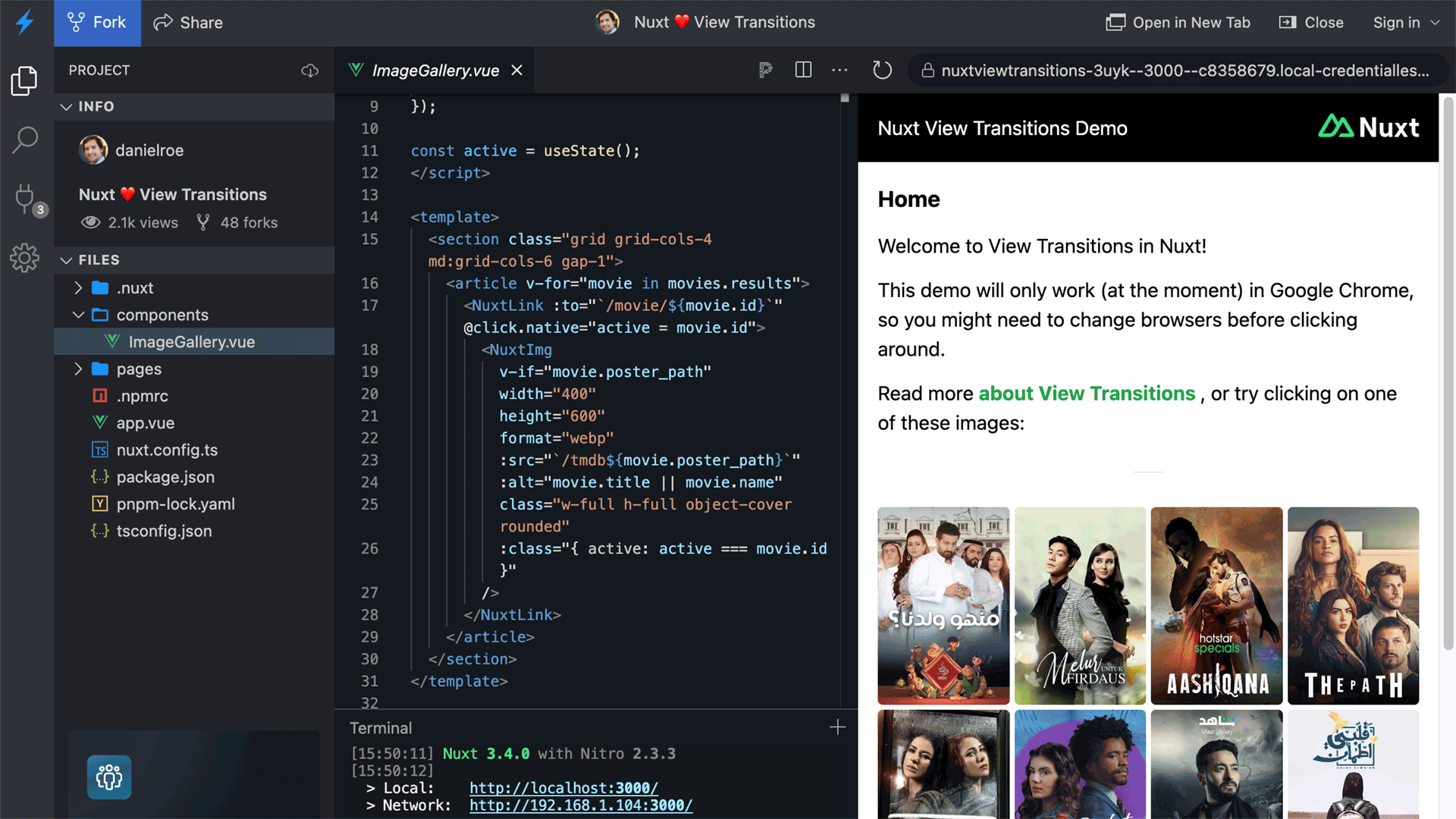The width and height of the screenshot is (1456, 819).
Task: Open the editor more options ellipsis
Action: coord(839,70)
